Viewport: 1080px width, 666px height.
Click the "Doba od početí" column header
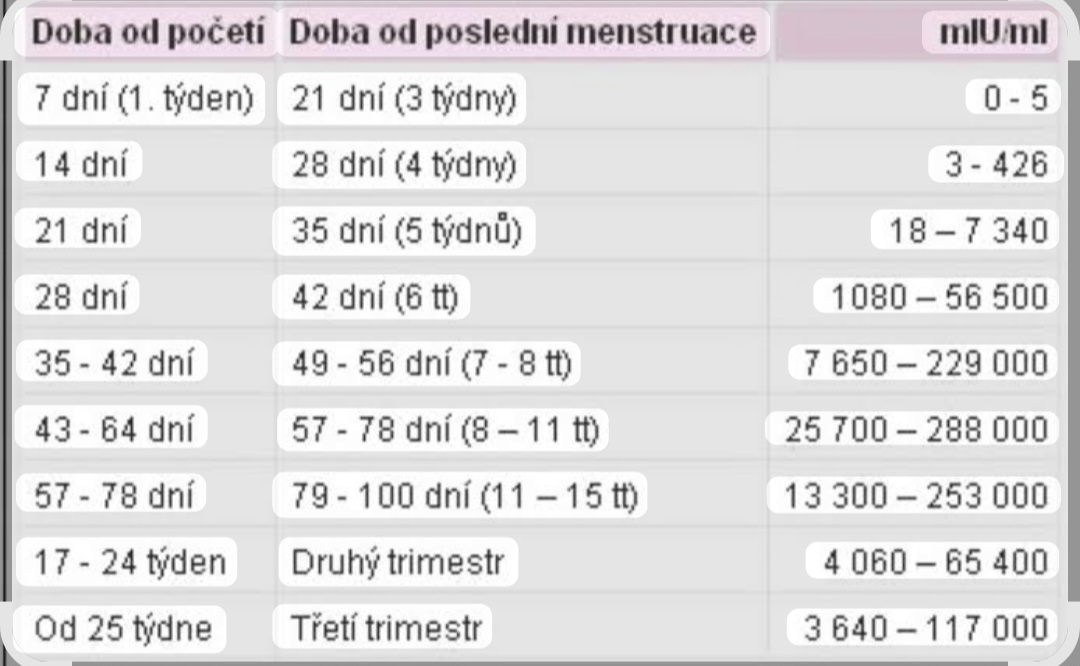pyautogui.click(x=151, y=33)
